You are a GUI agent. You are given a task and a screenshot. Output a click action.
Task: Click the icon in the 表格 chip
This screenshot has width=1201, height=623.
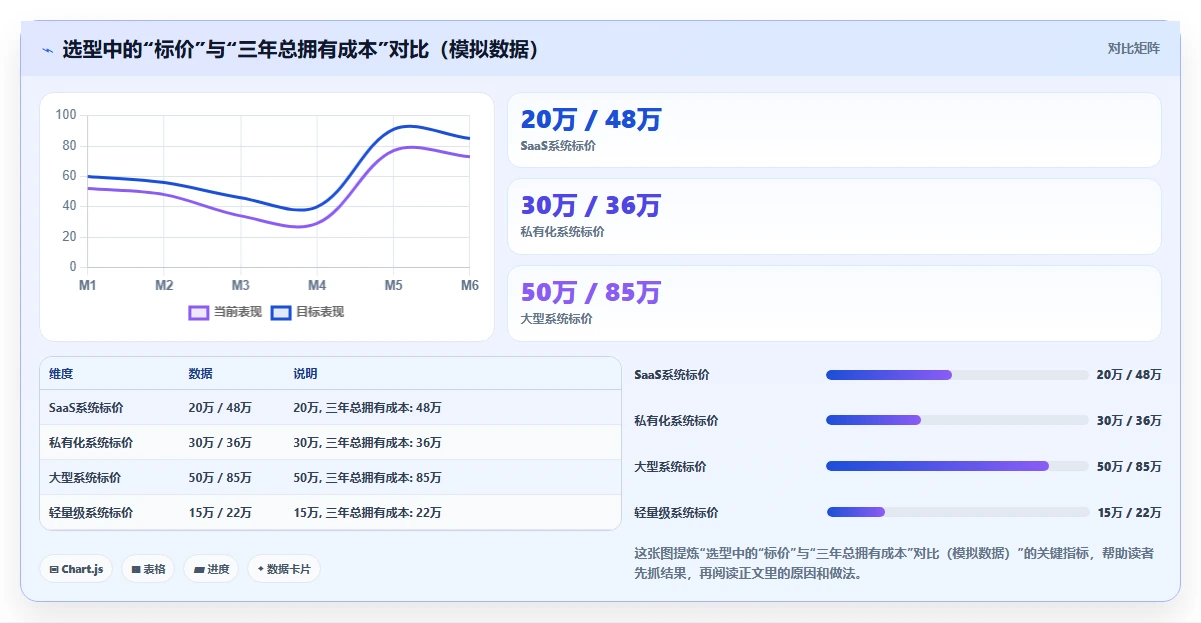(135, 569)
